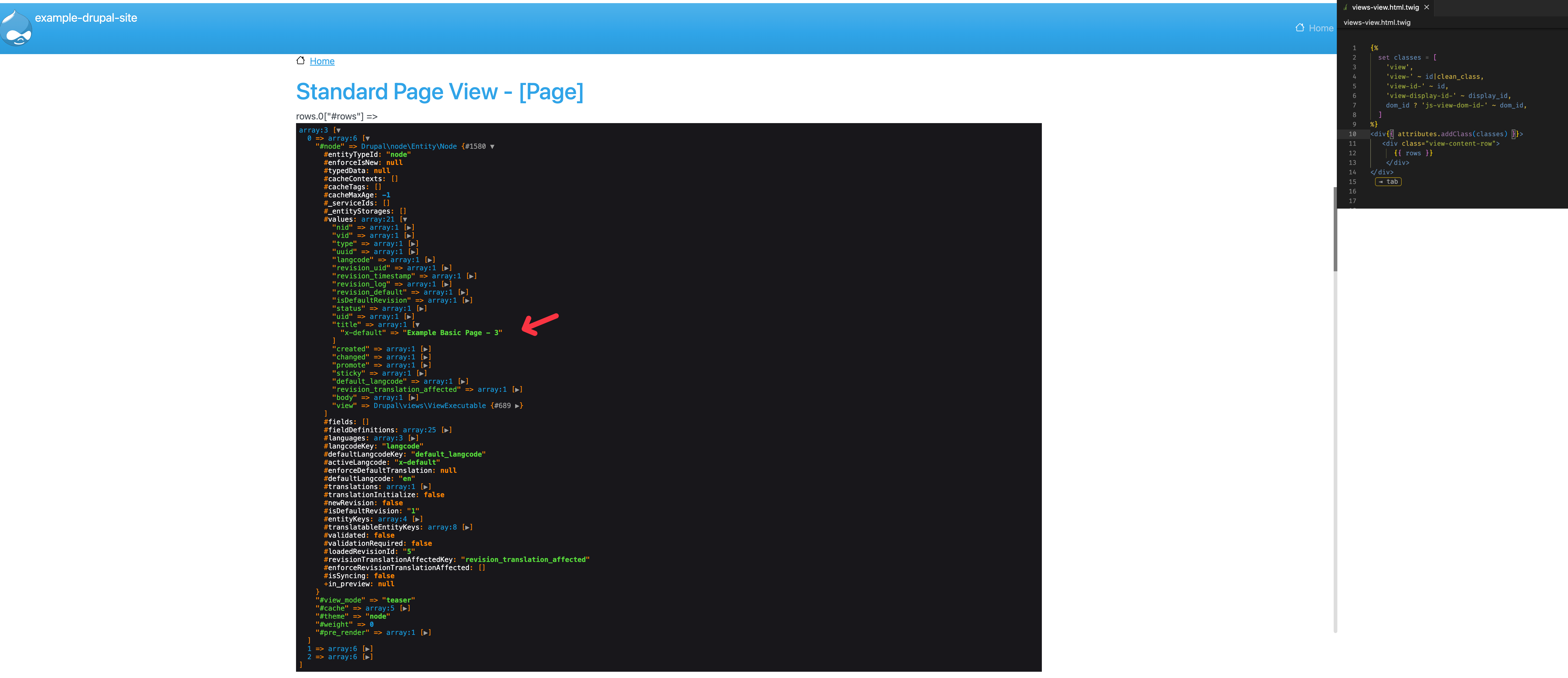This screenshot has height=678, width=1568.
Task: Click the house icon beside breadcrumb Home
Action: 300,60
